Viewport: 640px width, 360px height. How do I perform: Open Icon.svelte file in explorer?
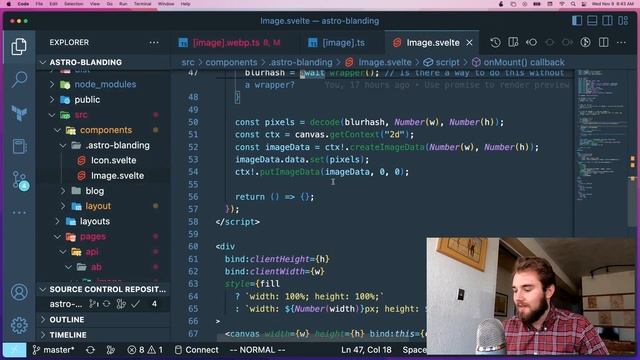coord(113,160)
